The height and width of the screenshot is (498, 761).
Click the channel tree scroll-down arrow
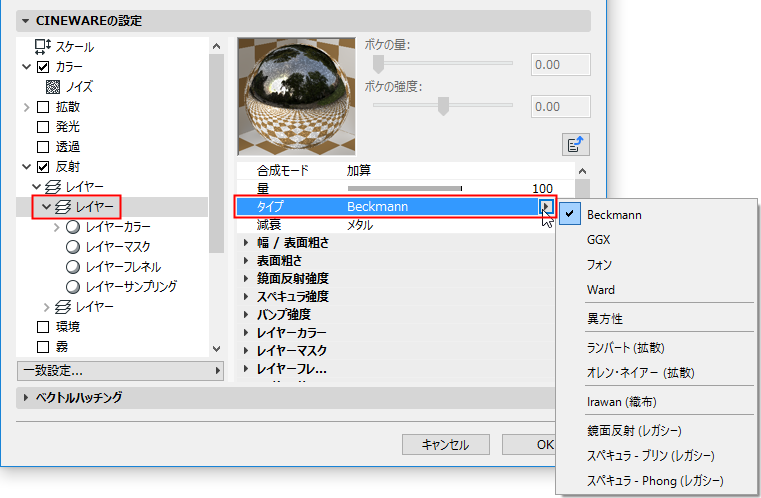point(216,349)
